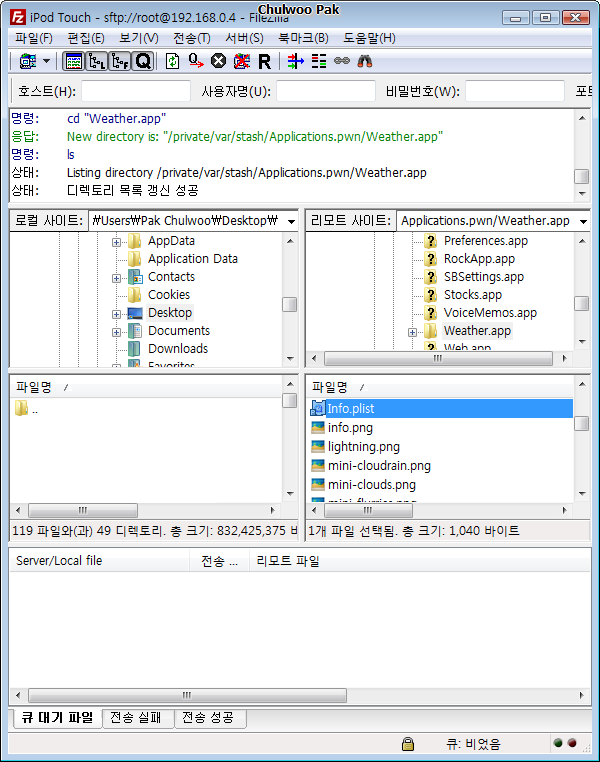The image size is (600, 762).
Task: Refresh the file and folder lists
Action: click(x=172, y=61)
